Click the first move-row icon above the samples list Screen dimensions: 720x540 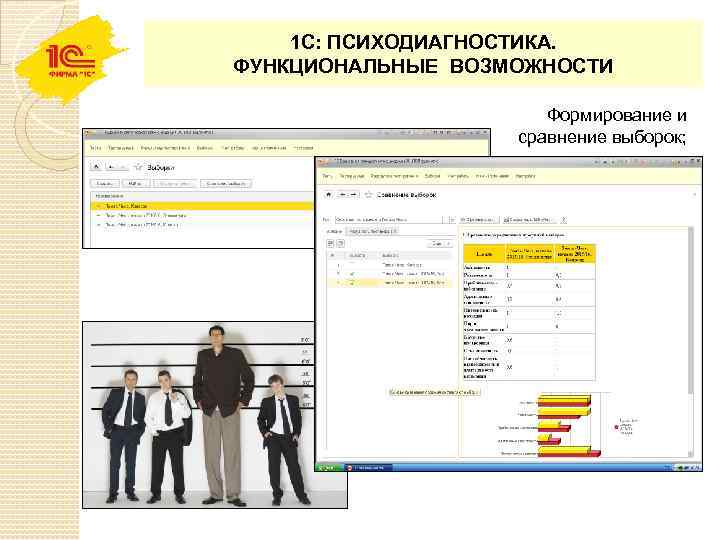tap(331, 243)
